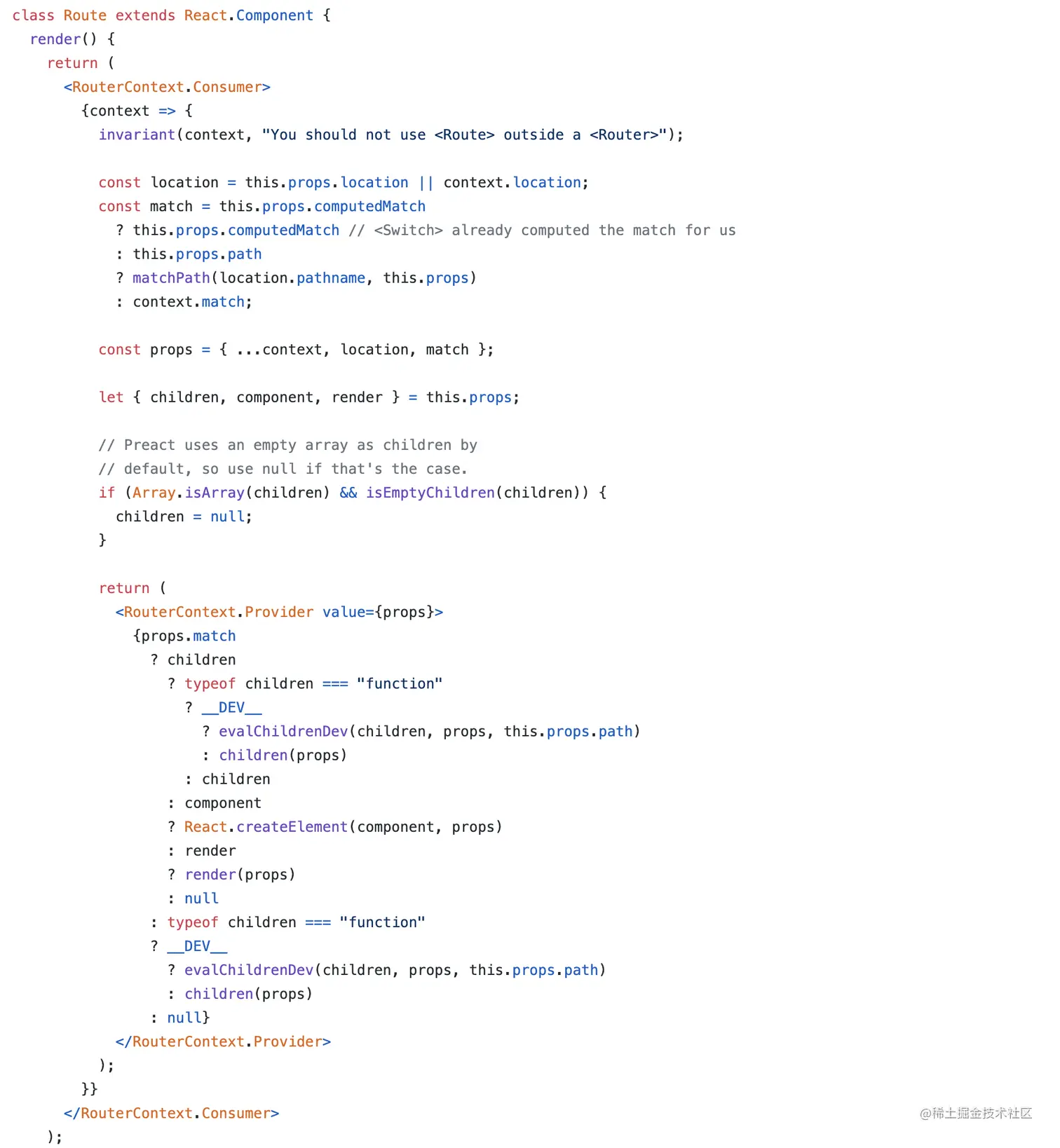Click the line "class Route extends React.Component {"
The width and height of the screenshot is (1060, 1148).
171,15
